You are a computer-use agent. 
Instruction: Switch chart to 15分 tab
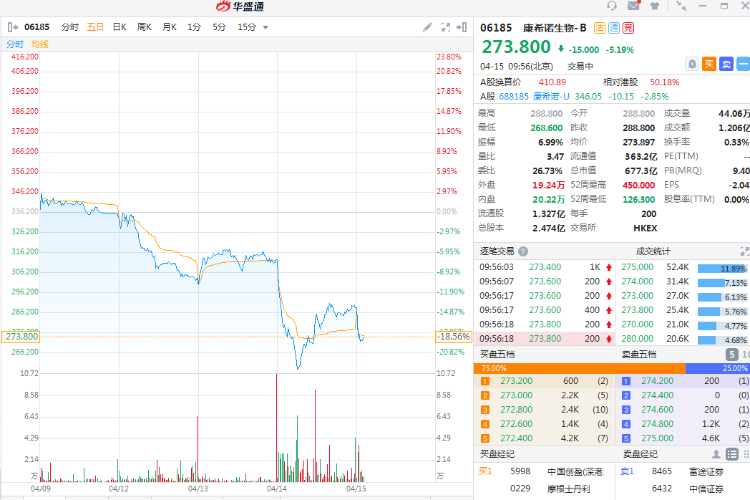point(247,27)
